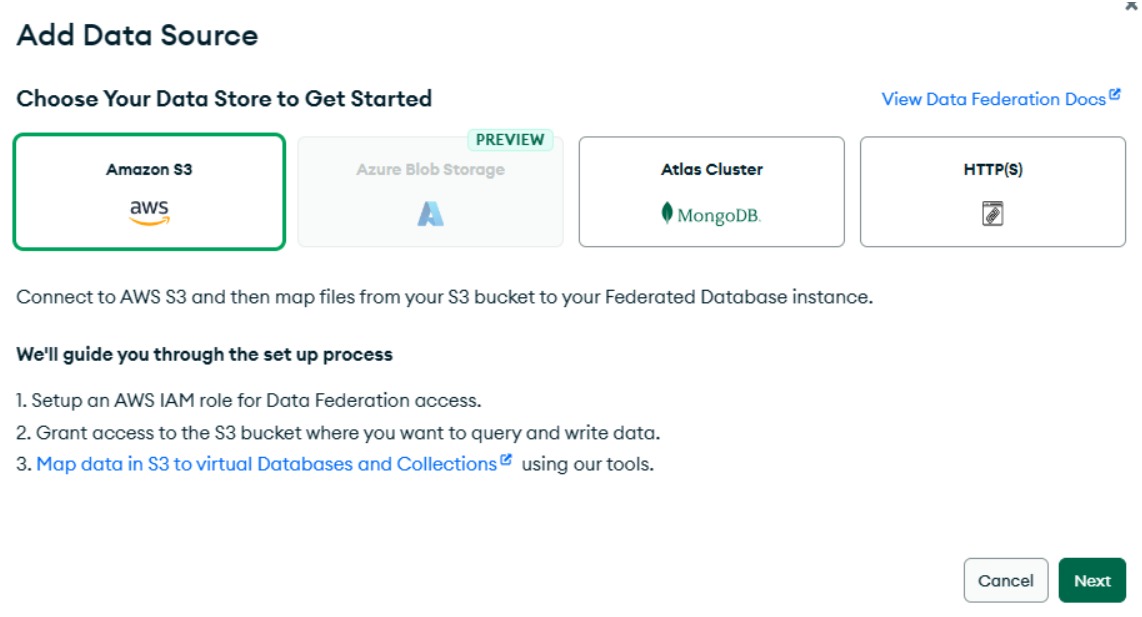Click the Connect to AWS S3 description text
1142x617 pixels.
point(444,297)
